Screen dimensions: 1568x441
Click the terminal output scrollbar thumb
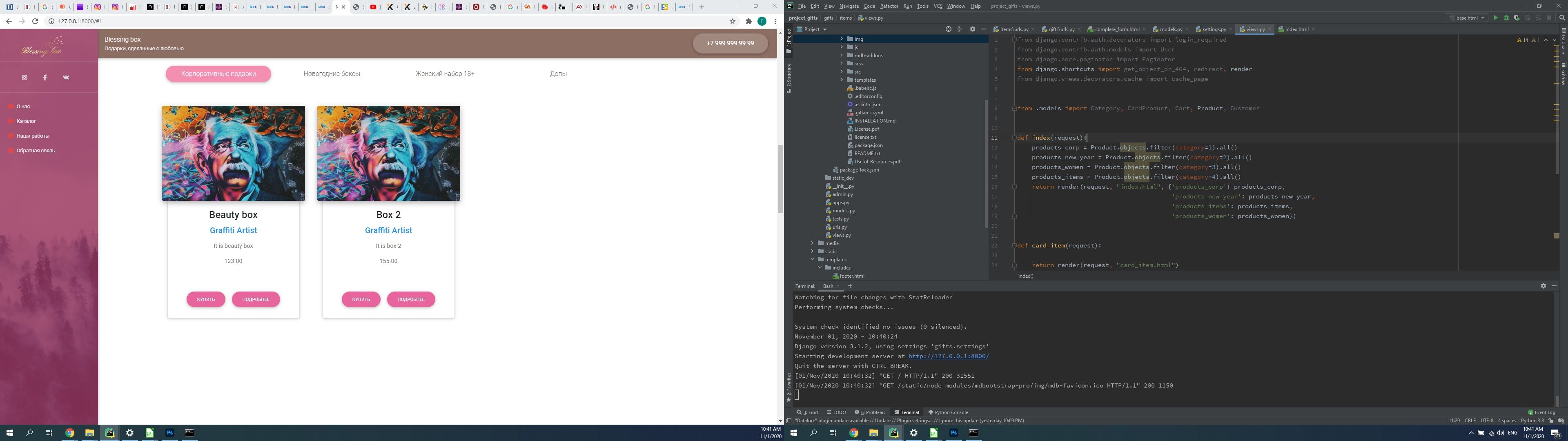tap(1557, 401)
